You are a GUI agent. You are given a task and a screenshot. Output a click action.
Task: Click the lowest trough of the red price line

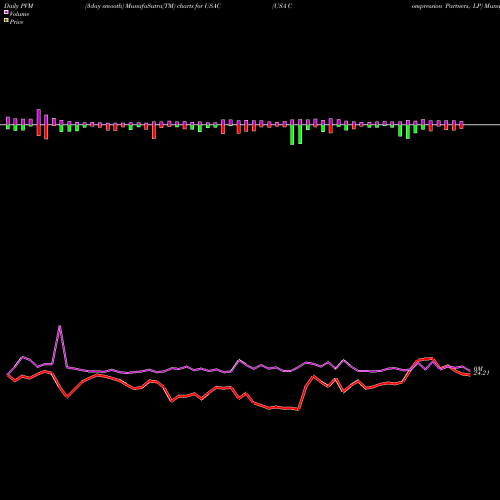pyautogui.click(x=298, y=410)
